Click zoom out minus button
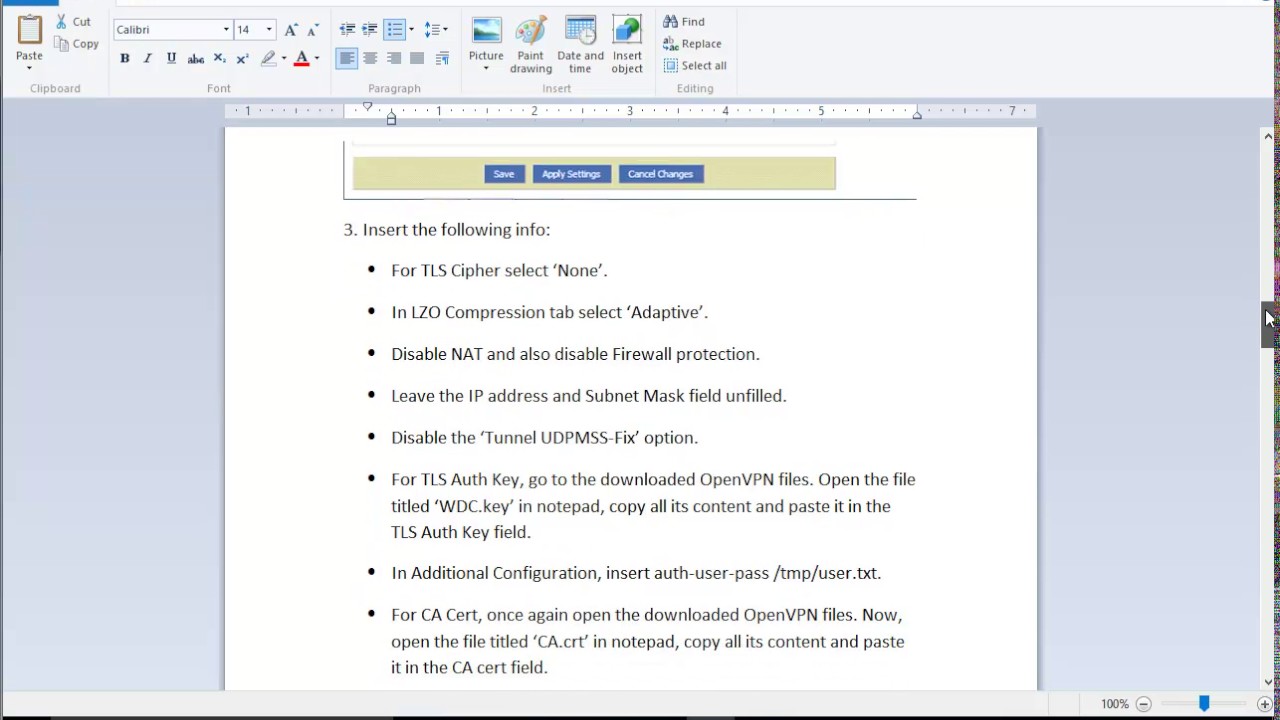Screen dimensions: 1280x720 (1143, 704)
